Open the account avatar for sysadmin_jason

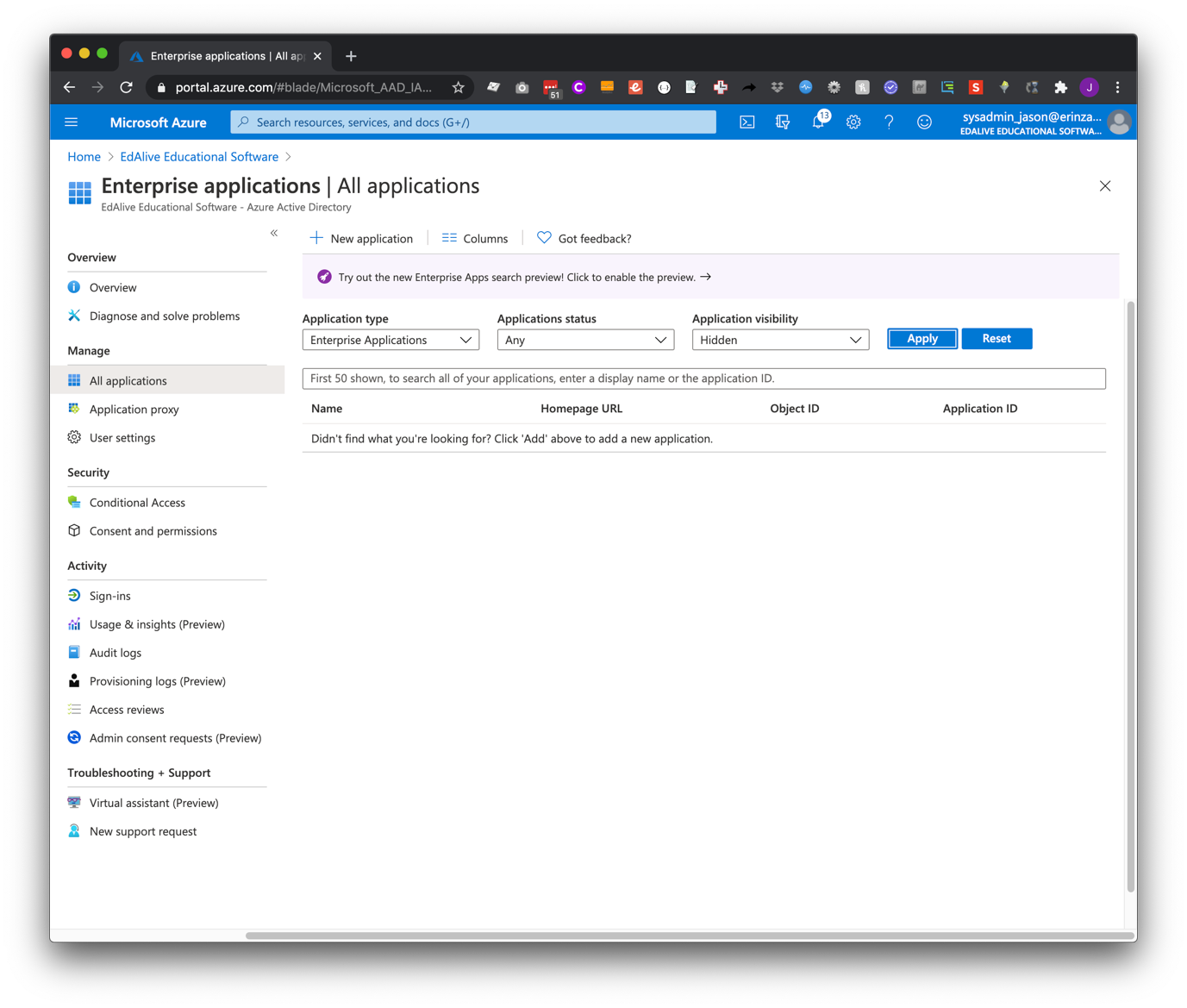1119,122
